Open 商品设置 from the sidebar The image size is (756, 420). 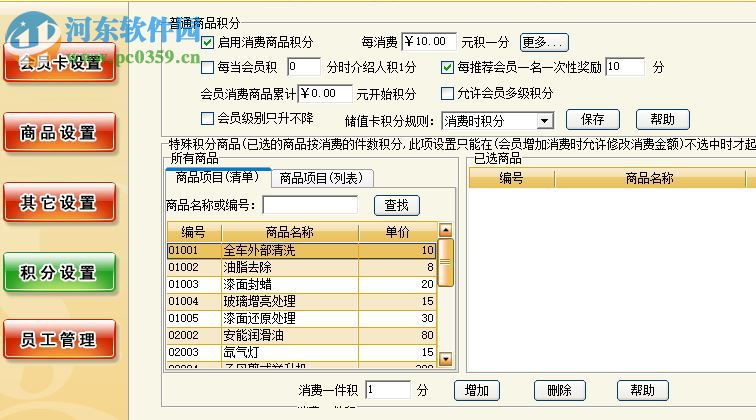(60, 132)
